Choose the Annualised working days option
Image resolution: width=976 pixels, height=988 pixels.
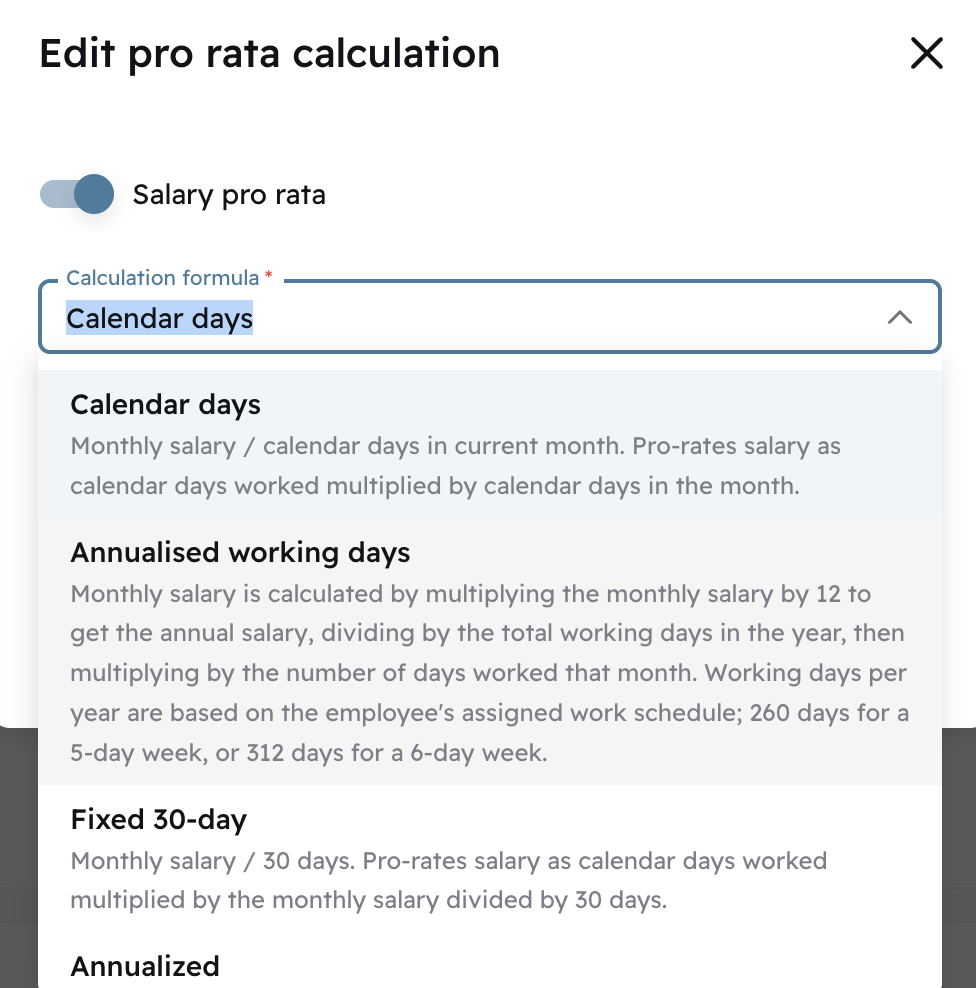[240, 552]
